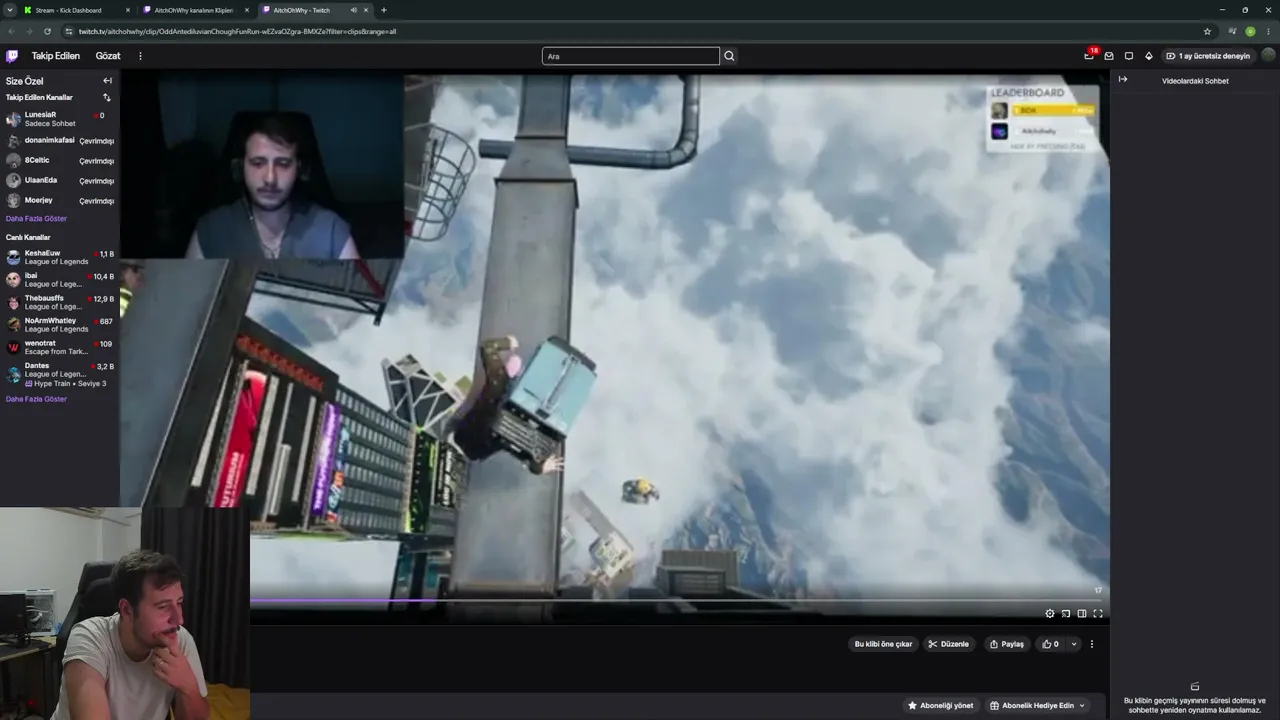Sort followed channels with arrows icon

(x=107, y=98)
